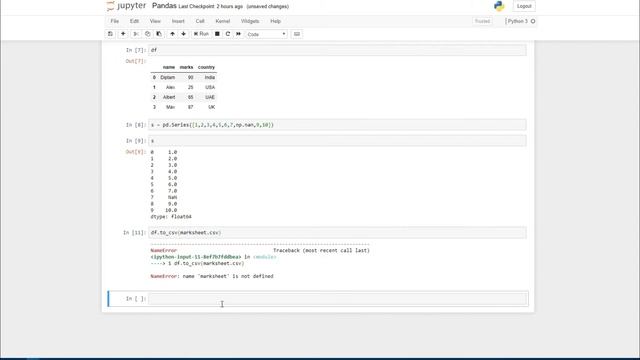Rename the notebook title Pandas
The width and height of the screenshot is (640, 360).
(164, 6)
